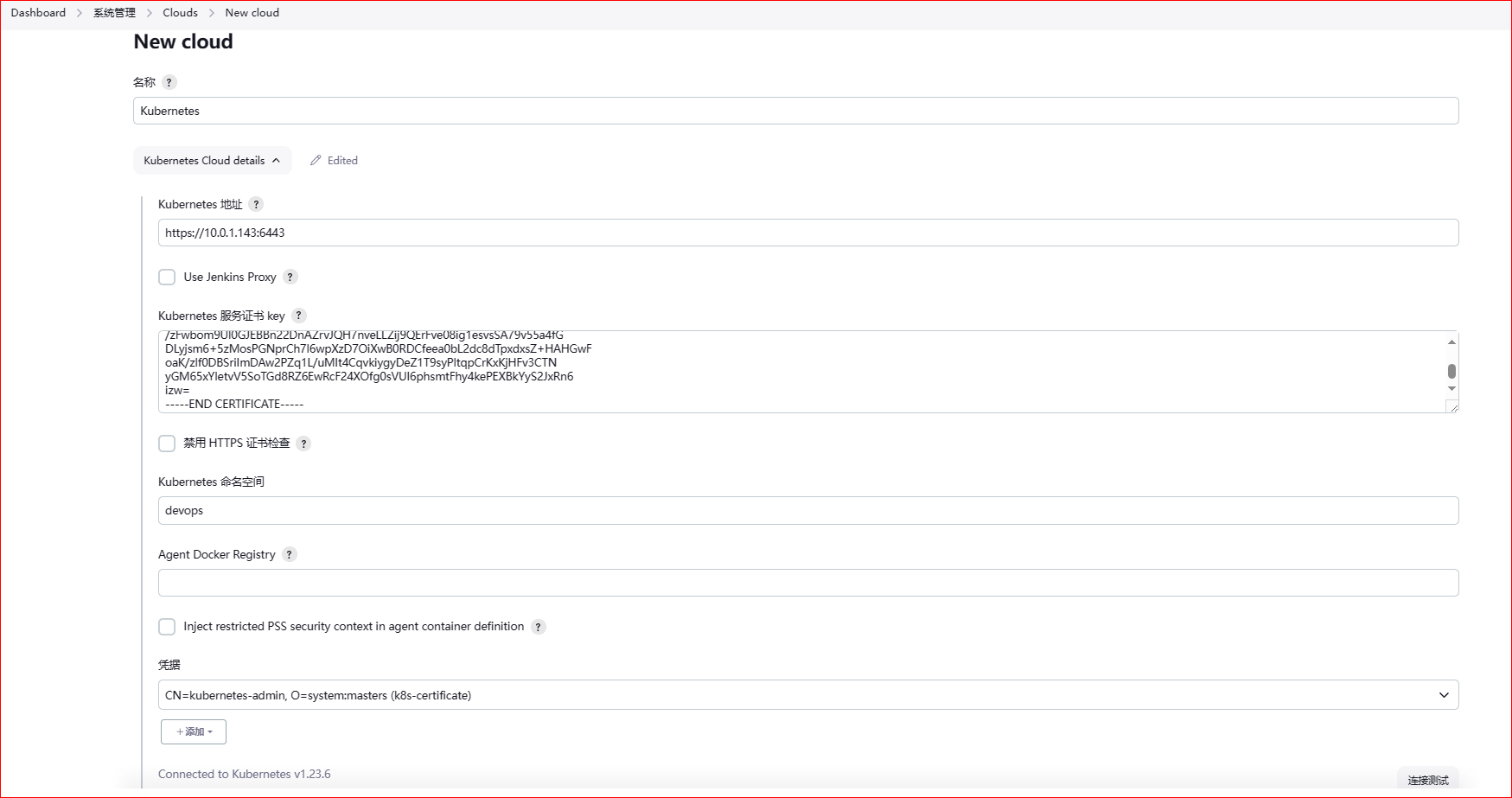Focus the namespace field containing devops
The width and height of the screenshot is (1512, 798).
(808, 510)
